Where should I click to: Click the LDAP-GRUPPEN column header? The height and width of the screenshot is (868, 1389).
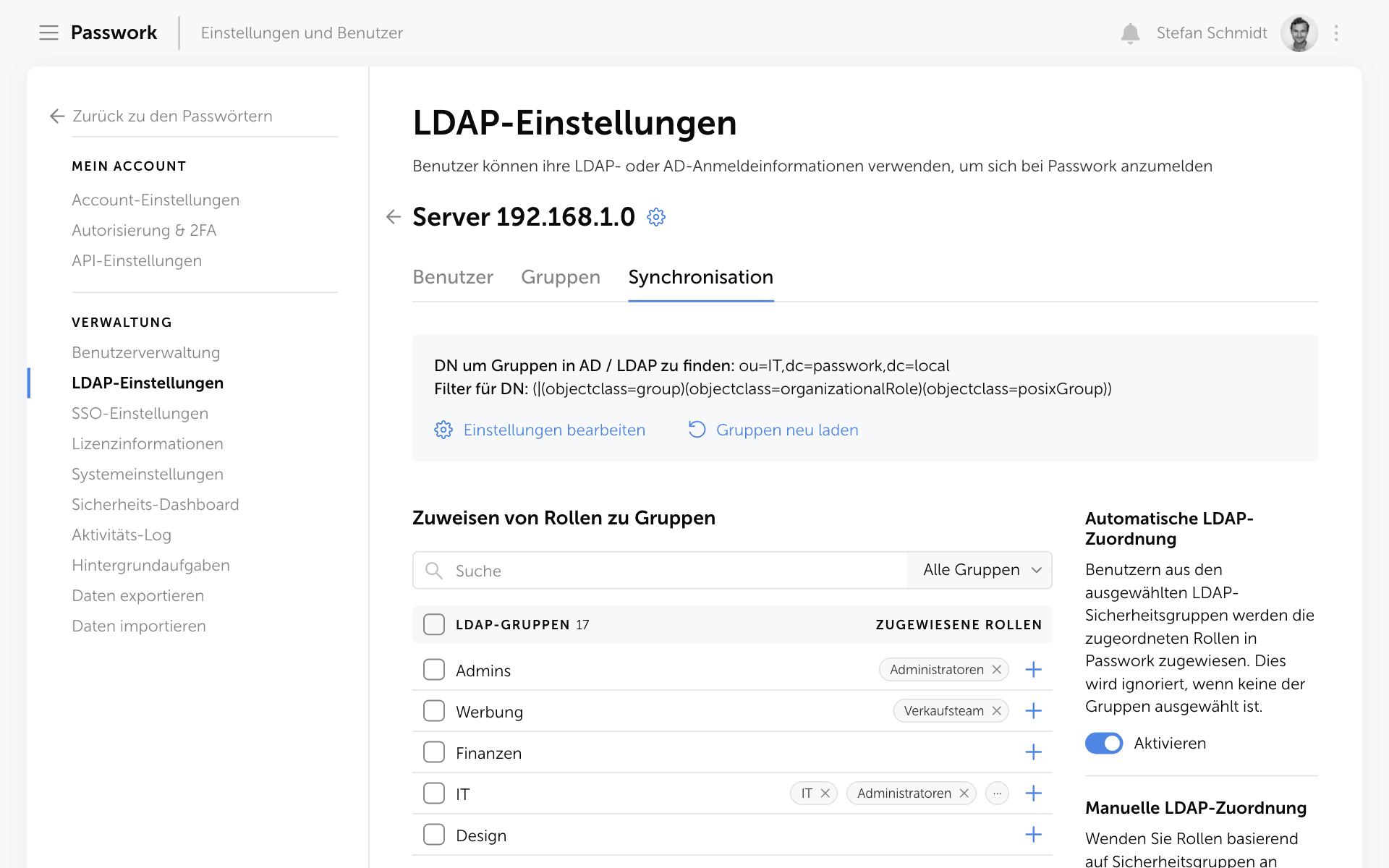(x=513, y=624)
